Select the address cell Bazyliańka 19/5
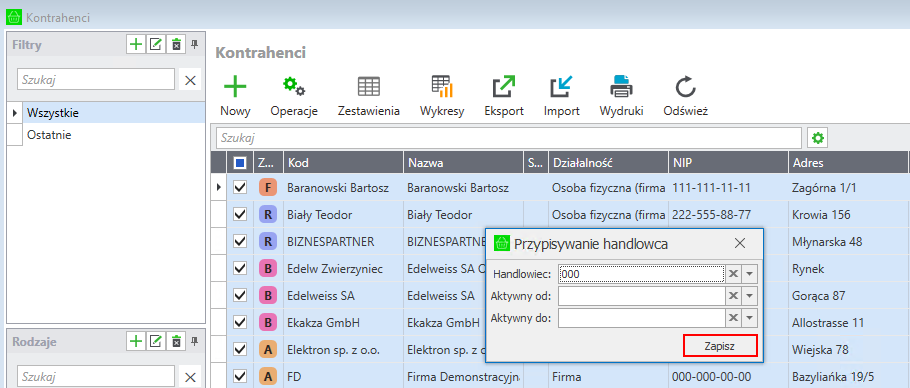Viewport: 910px width, 388px height. click(848, 376)
